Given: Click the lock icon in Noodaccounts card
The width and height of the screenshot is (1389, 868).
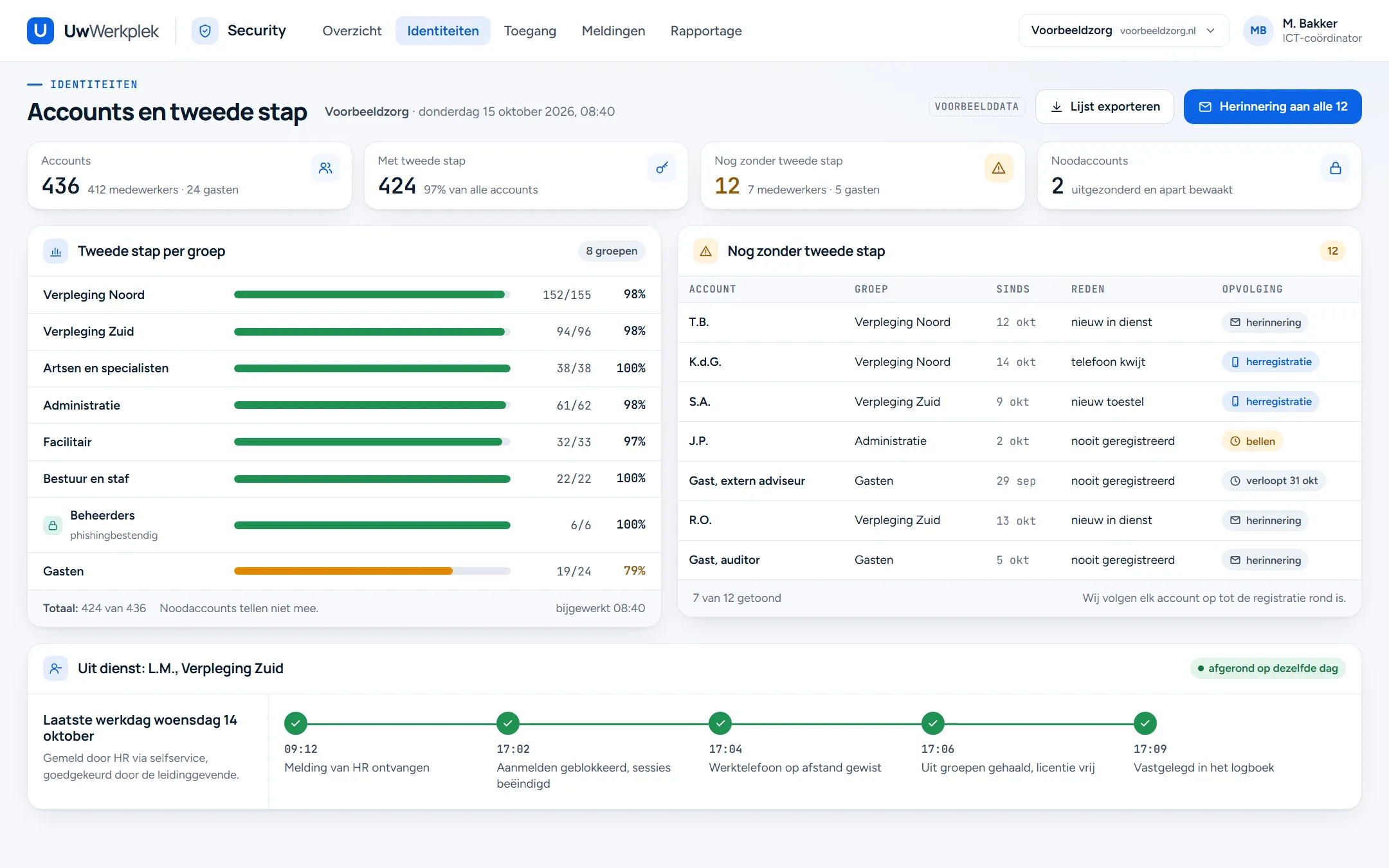Looking at the screenshot, I should point(1336,168).
